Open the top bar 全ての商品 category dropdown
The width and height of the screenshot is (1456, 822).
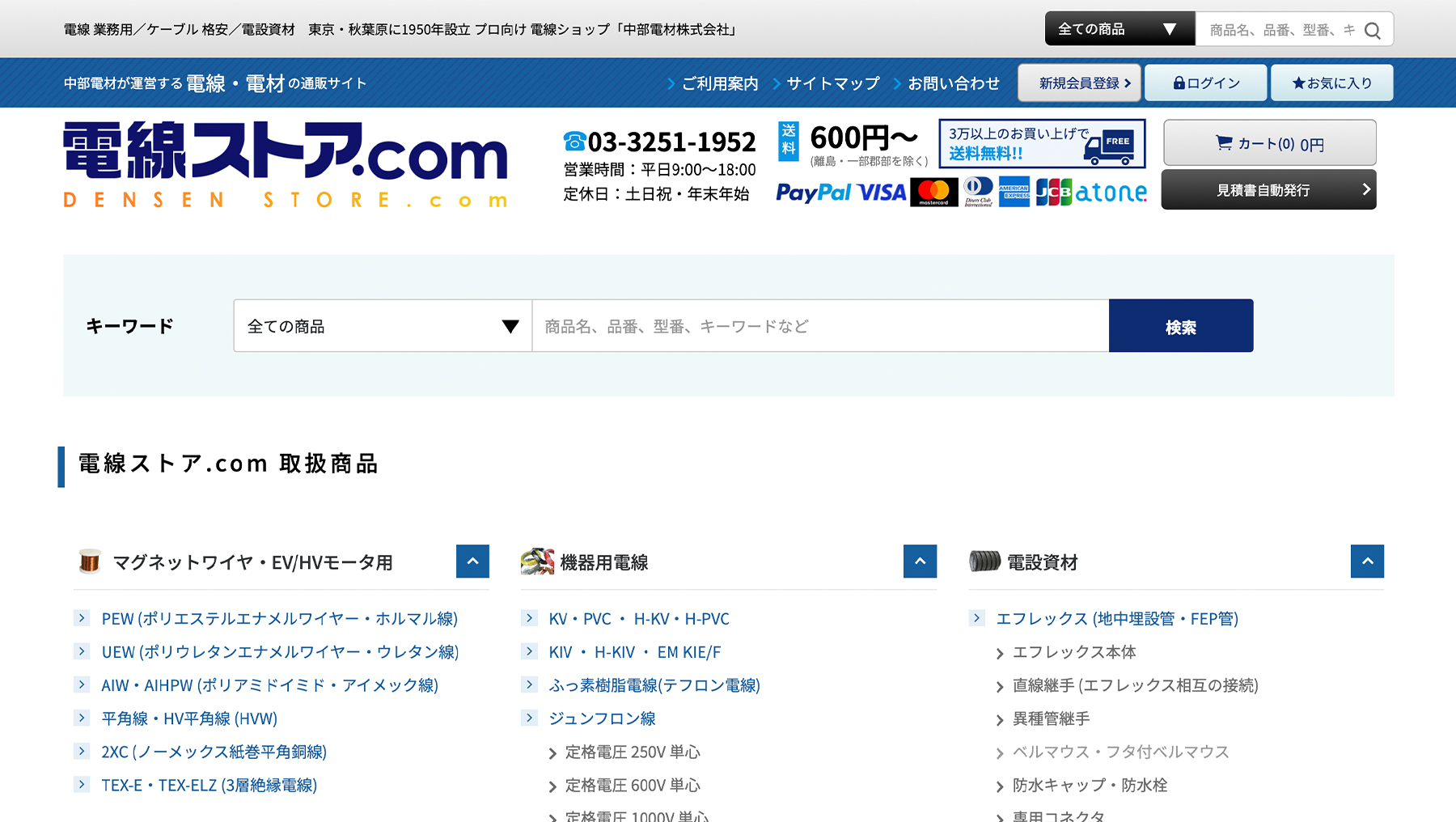coord(1120,29)
